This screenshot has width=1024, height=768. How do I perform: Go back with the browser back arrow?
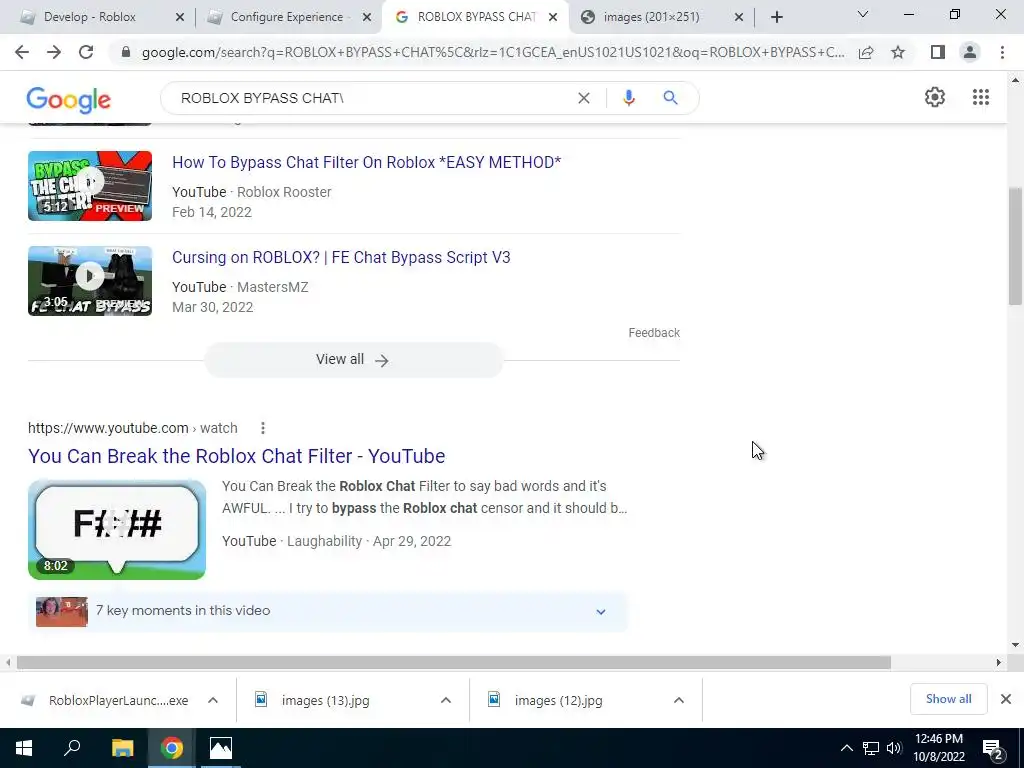tap(22, 52)
